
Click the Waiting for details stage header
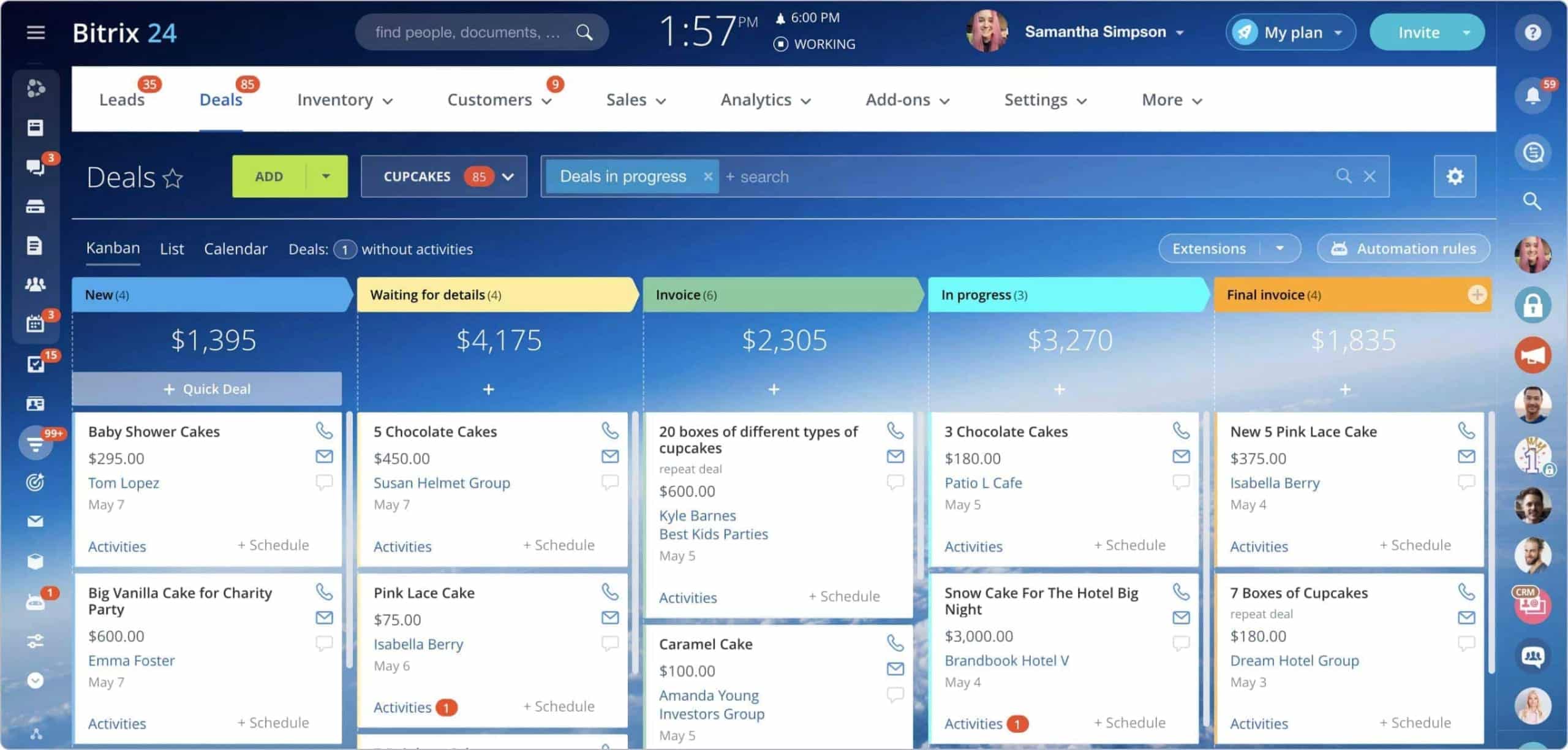point(497,295)
